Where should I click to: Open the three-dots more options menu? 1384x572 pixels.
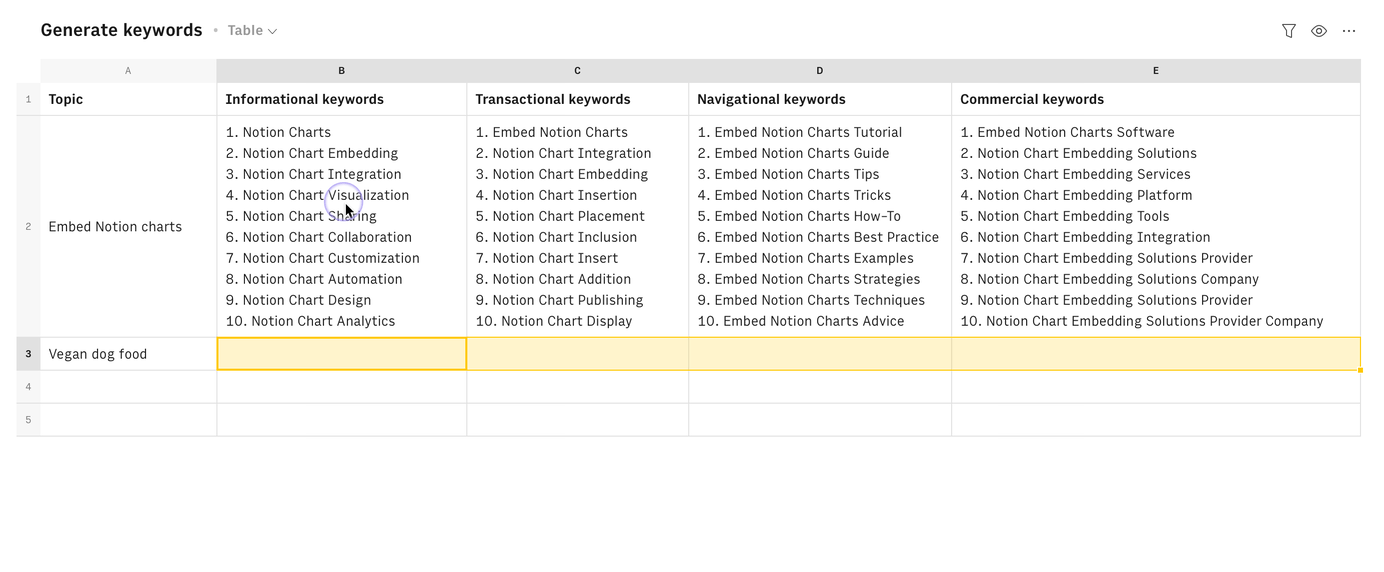tap(1349, 31)
